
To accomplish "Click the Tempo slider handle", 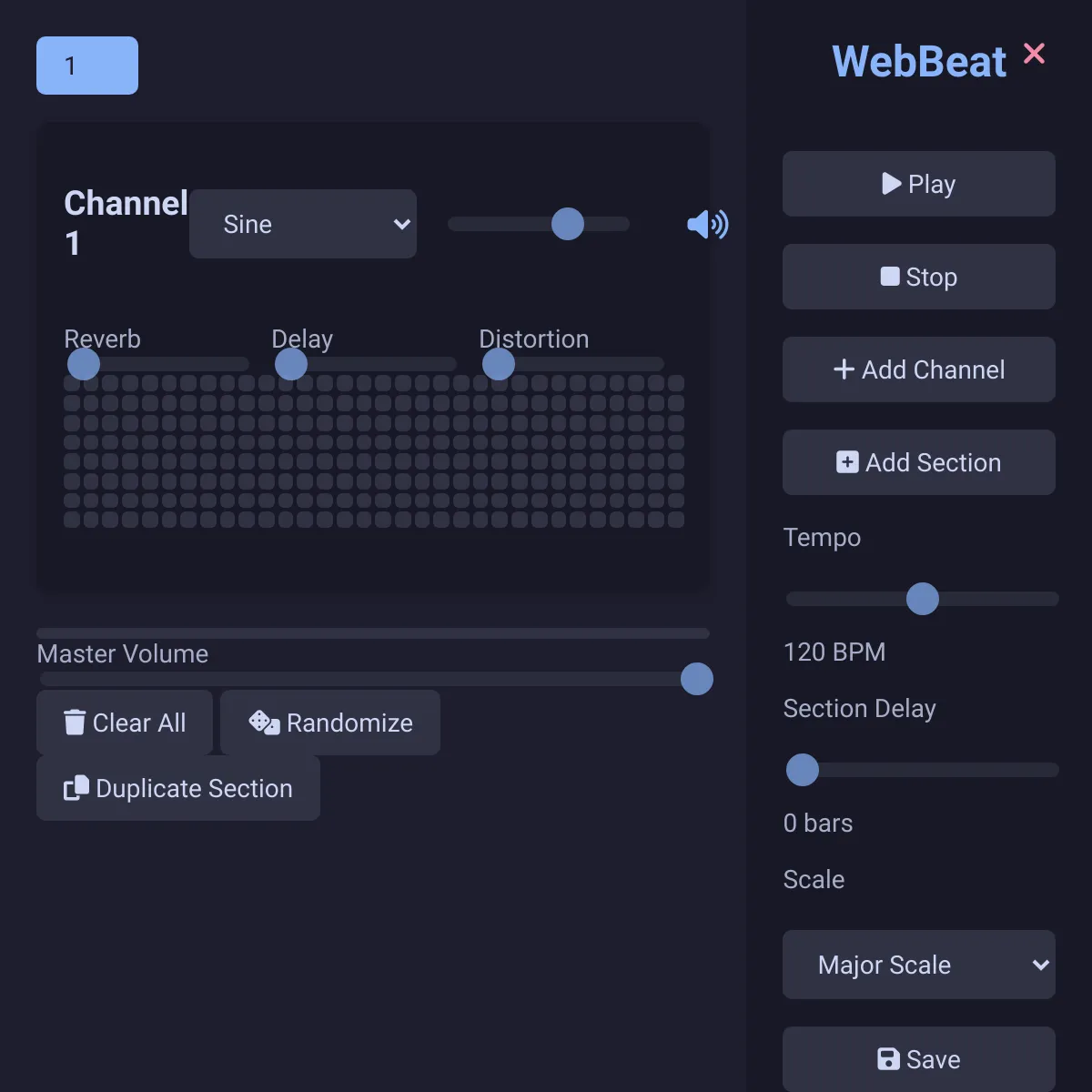I will pyautogui.click(x=923, y=599).
